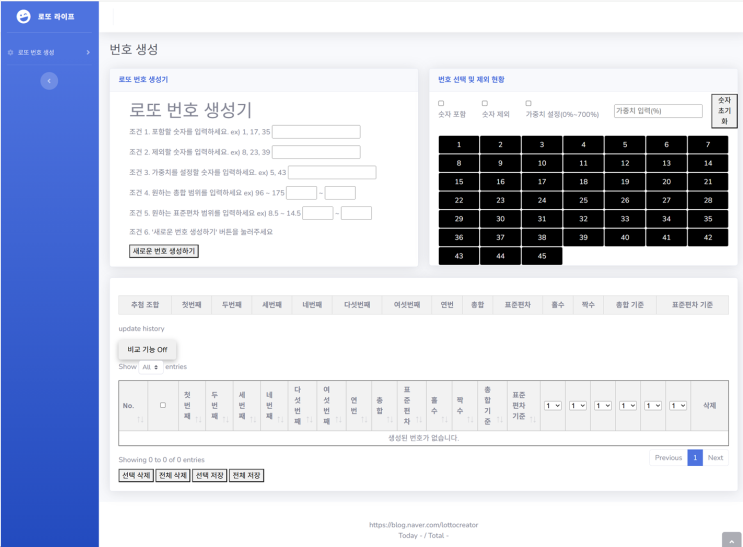The width and height of the screenshot is (743, 547).
Task: Select number 12 tile in number grid
Action: (x=625, y=163)
